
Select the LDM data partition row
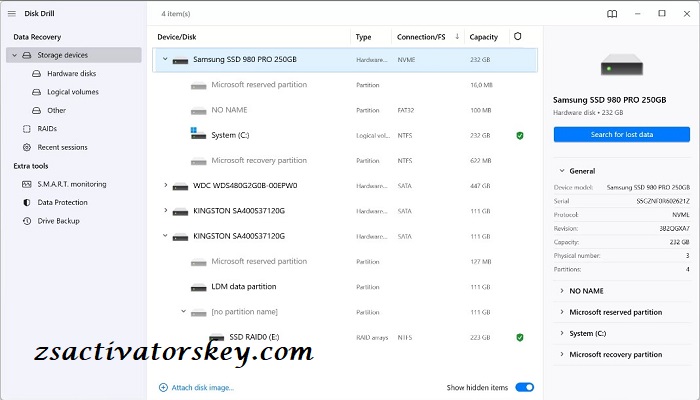coord(345,287)
